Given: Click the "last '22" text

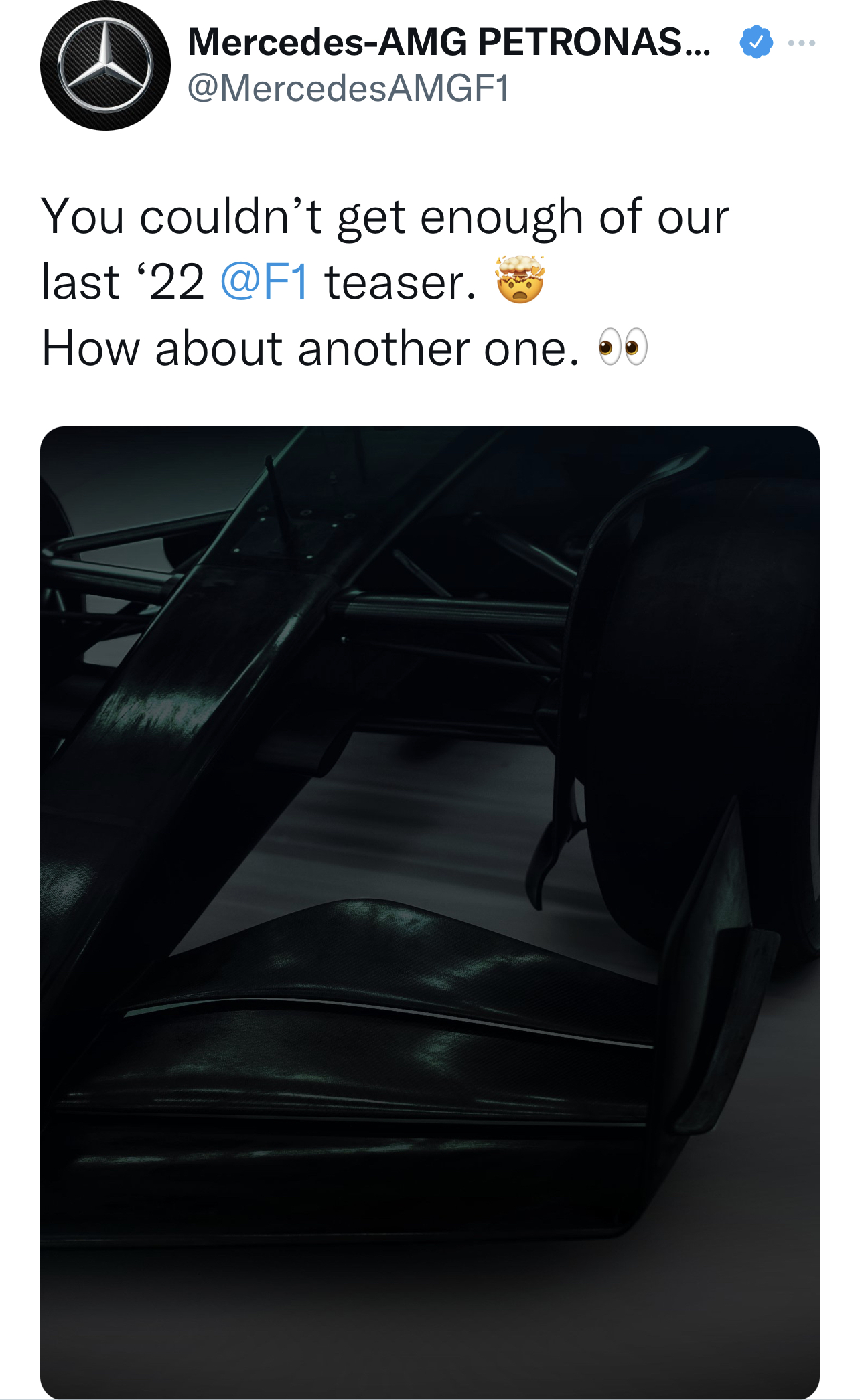Looking at the screenshot, I should click(x=123, y=282).
